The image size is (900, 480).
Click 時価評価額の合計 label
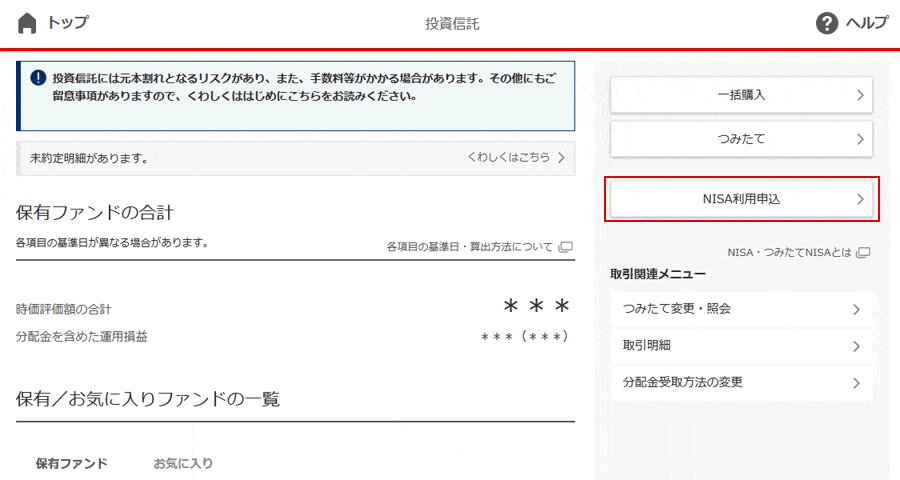(x=63, y=309)
